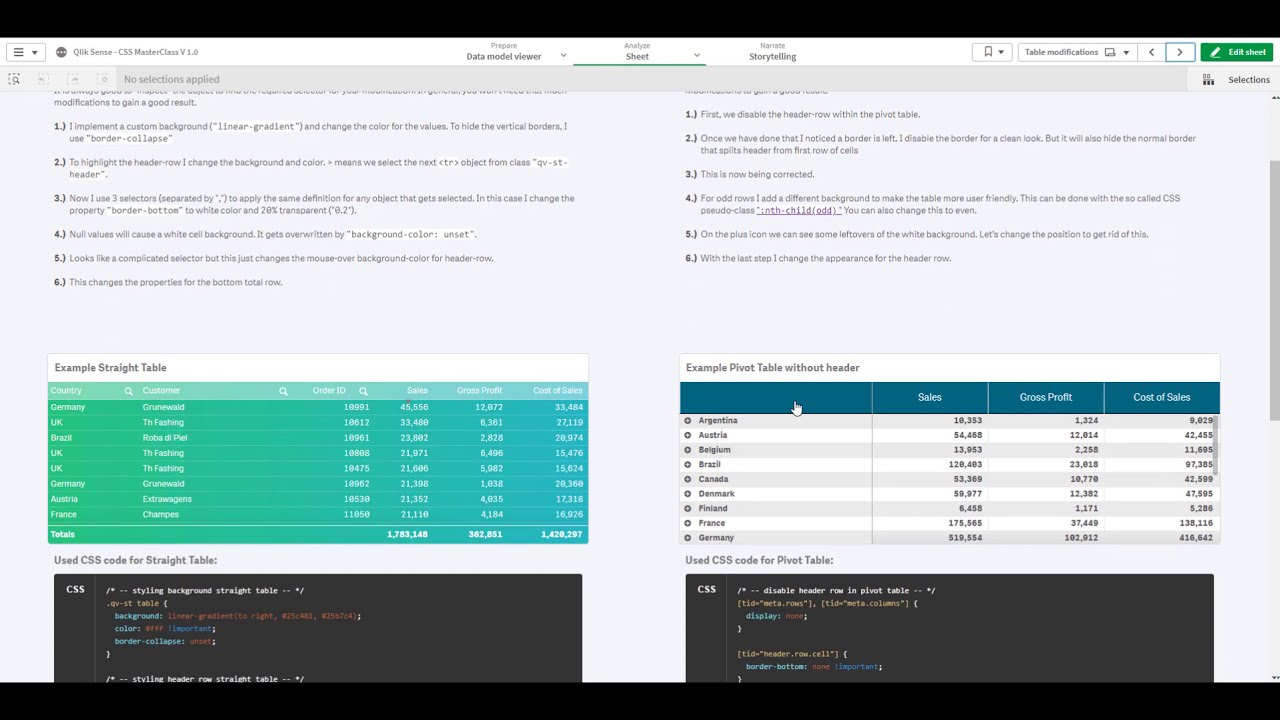This screenshot has width=1280, height=720.
Task: Go to the next sheet
Action: pos(1180,52)
